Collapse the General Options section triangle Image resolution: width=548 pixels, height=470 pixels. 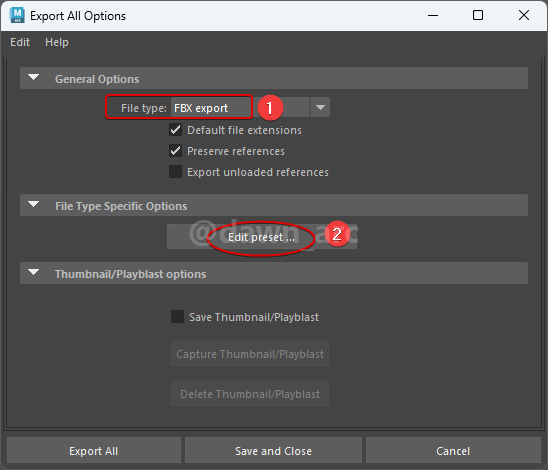pos(34,77)
